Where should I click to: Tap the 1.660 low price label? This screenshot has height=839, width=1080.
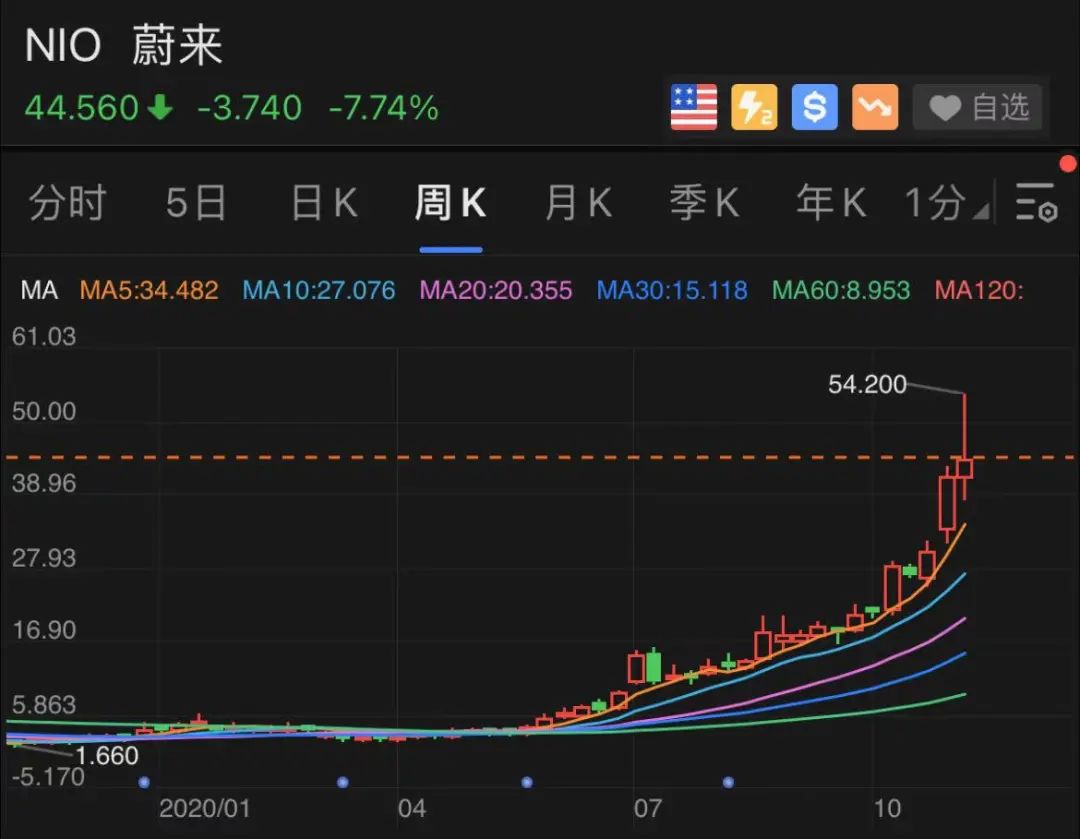107,756
